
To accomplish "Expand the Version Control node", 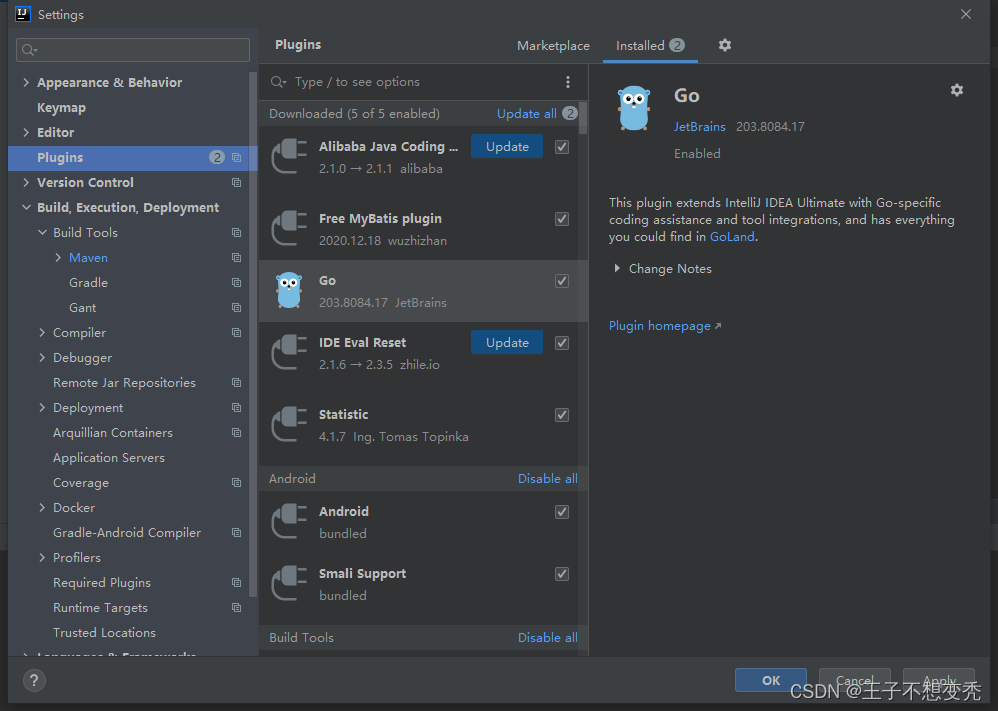I will point(26,183).
